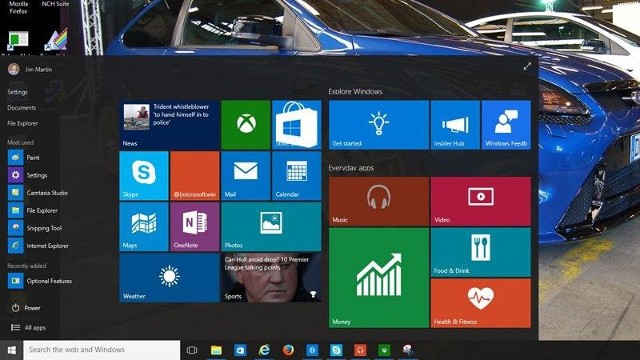The width and height of the screenshot is (640, 360).
Task: Expand the Start menu to full screen
Action: 527,66
